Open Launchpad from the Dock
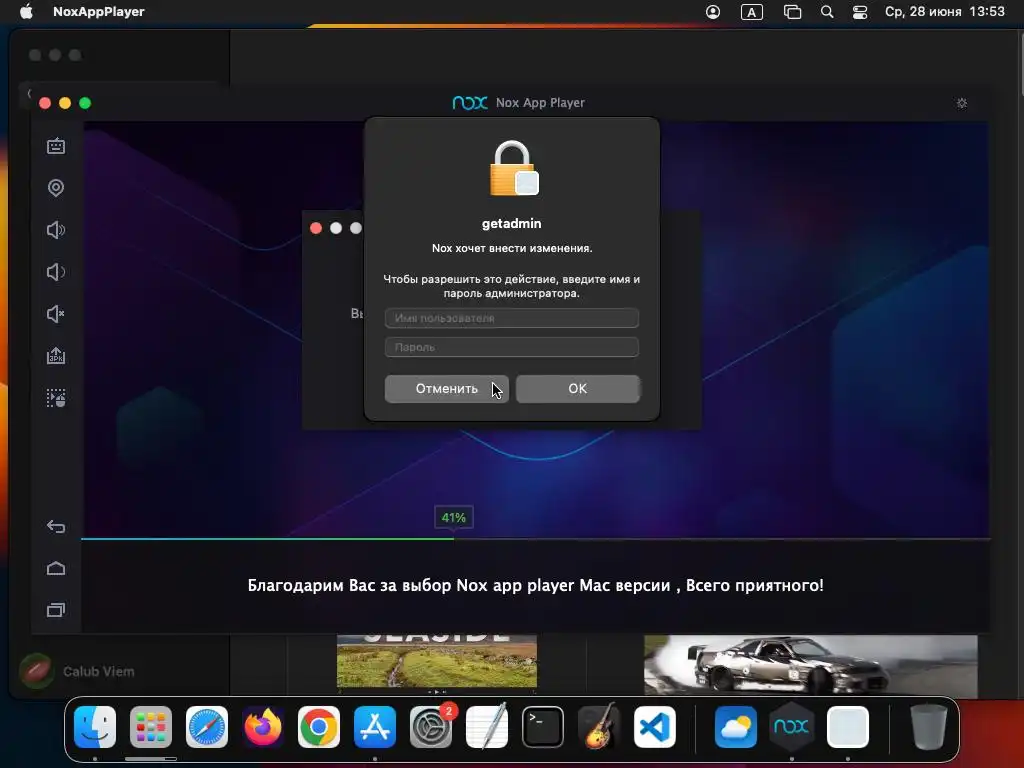Screen dimensions: 1024x768 point(151,727)
